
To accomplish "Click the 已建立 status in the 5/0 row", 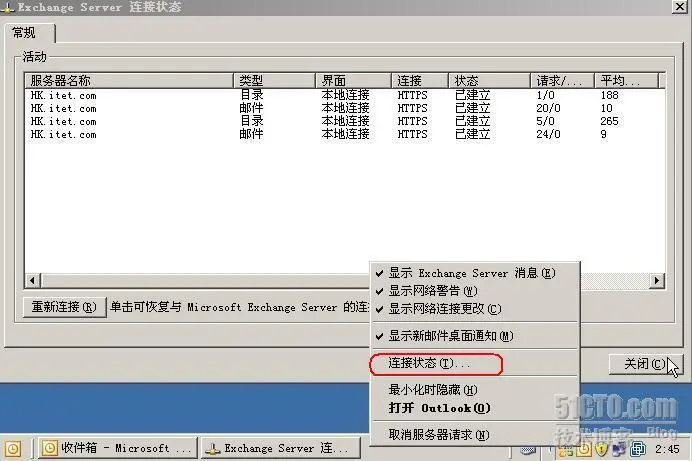I will pos(473,121).
